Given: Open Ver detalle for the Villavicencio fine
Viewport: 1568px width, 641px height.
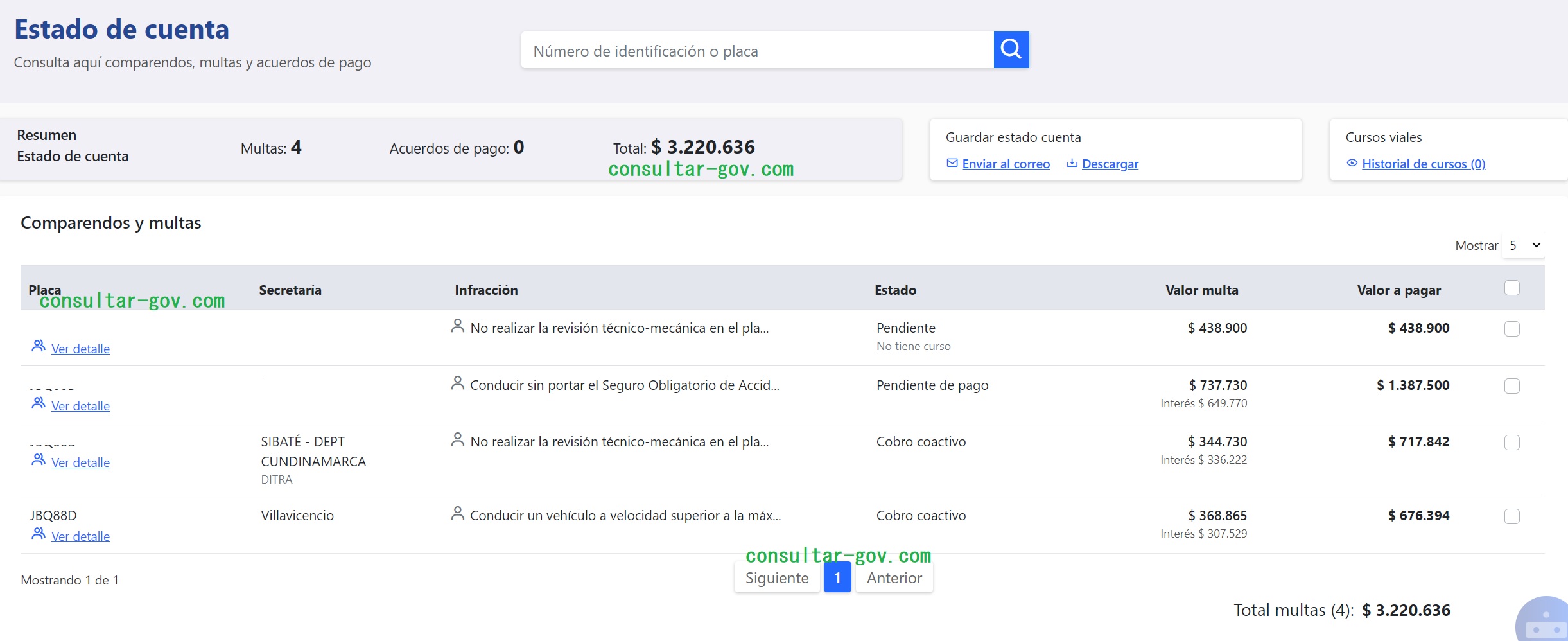Looking at the screenshot, I should pyautogui.click(x=80, y=536).
